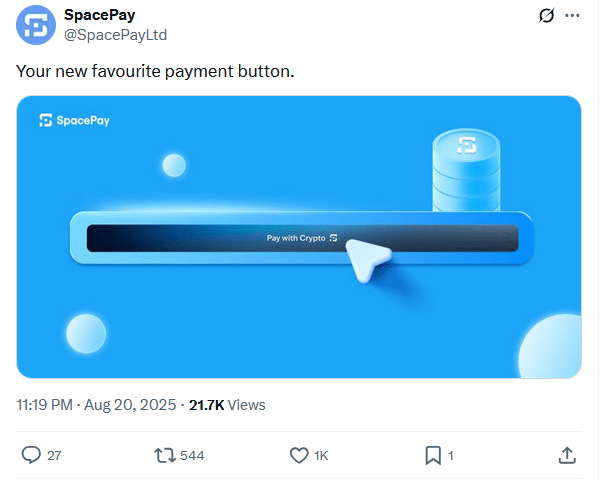The image size is (606, 480).
Task: Click the reply speech bubble icon
Action: click(x=31, y=455)
